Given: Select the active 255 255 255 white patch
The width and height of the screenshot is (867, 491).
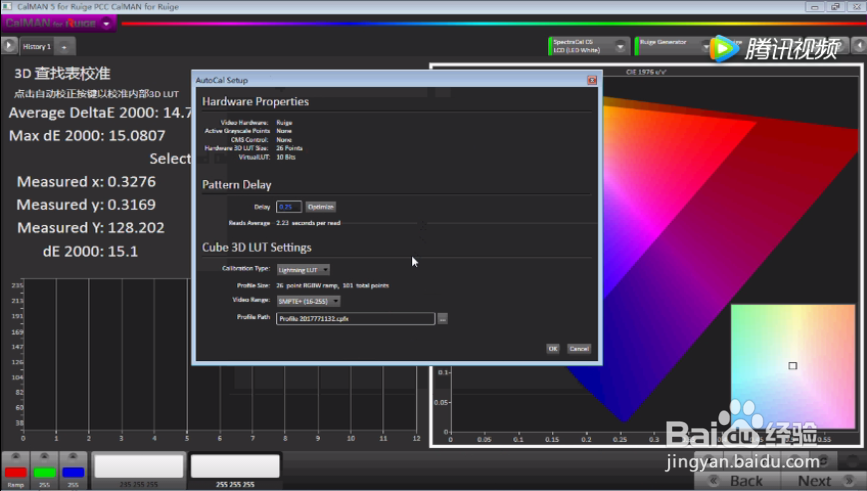Looking at the screenshot, I should tap(235, 466).
